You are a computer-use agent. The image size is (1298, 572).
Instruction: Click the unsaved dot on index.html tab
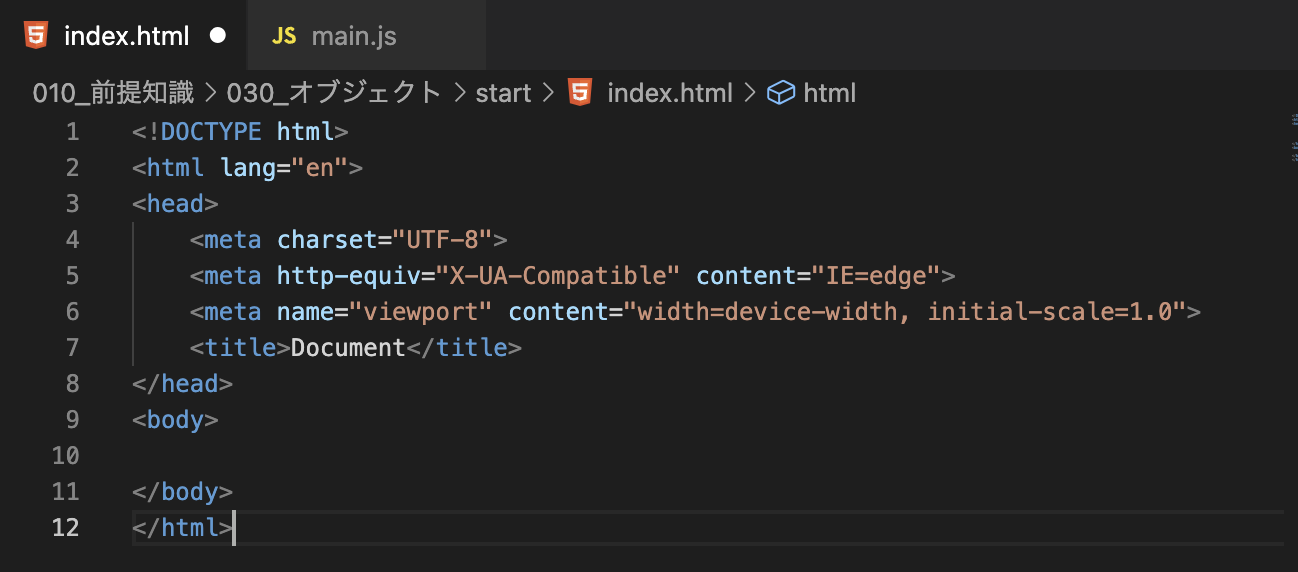click(x=218, y=36)
